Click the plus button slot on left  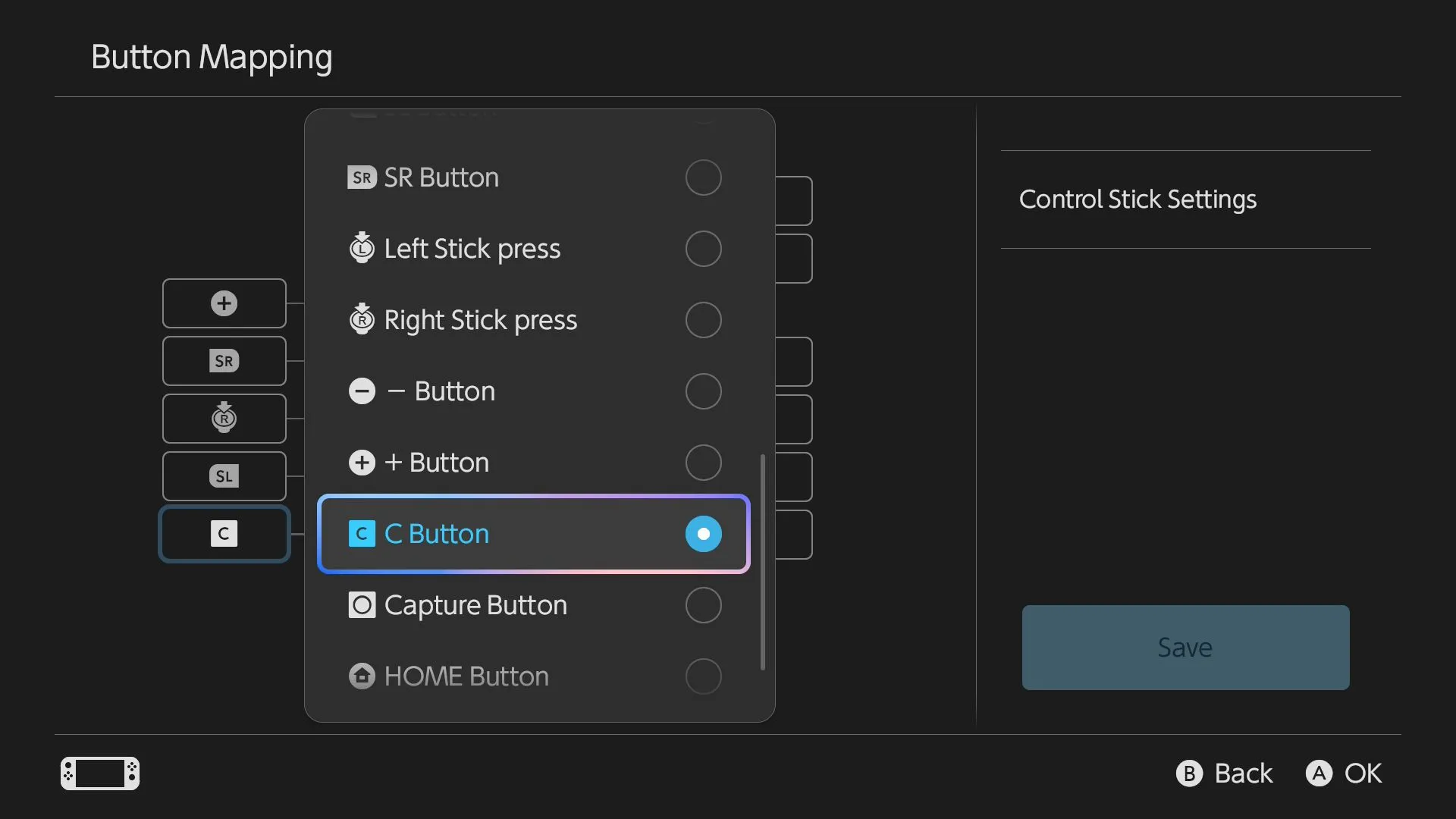(x=224, y=303)
